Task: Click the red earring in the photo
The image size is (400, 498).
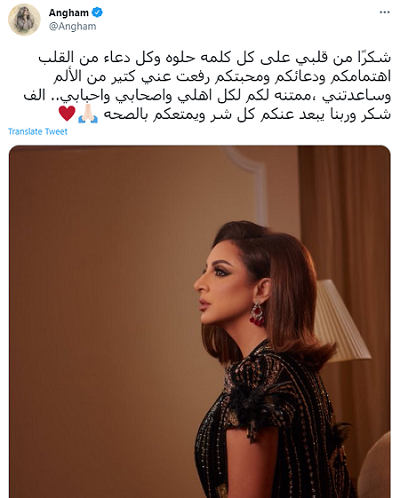Action: (257, 314)
